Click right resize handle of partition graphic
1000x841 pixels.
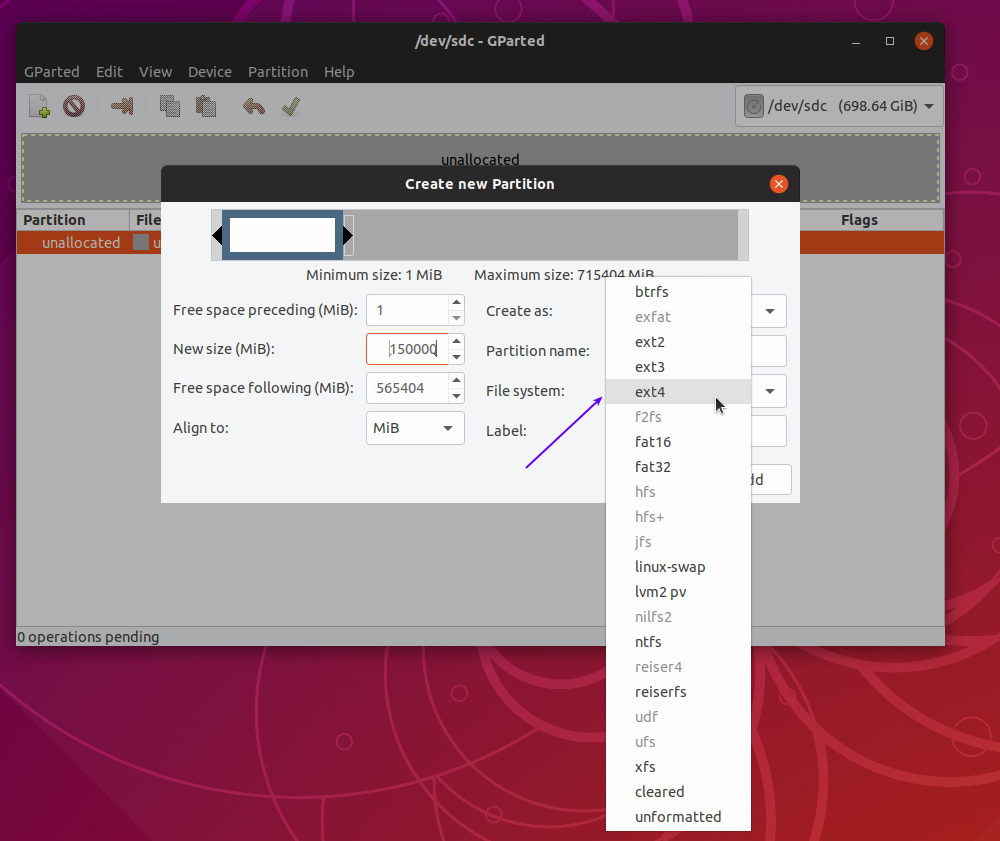[348, 235]
